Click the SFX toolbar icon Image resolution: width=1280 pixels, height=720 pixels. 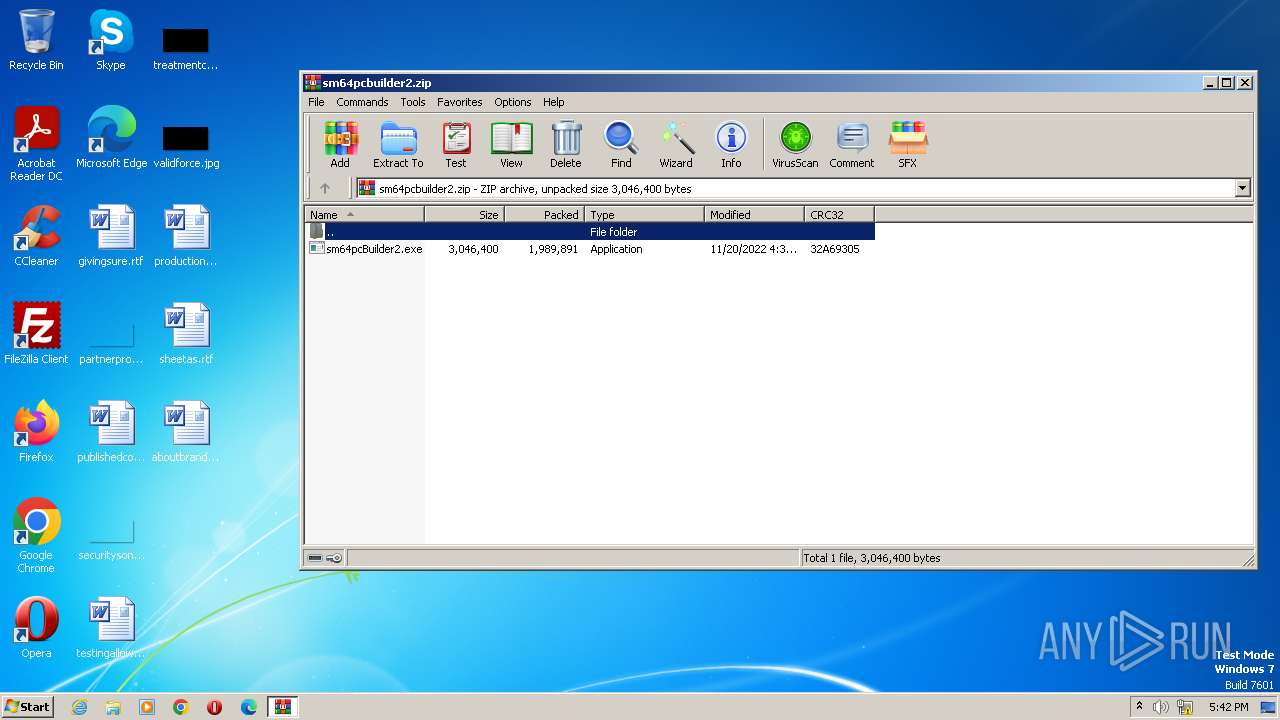tap(907, 145)
